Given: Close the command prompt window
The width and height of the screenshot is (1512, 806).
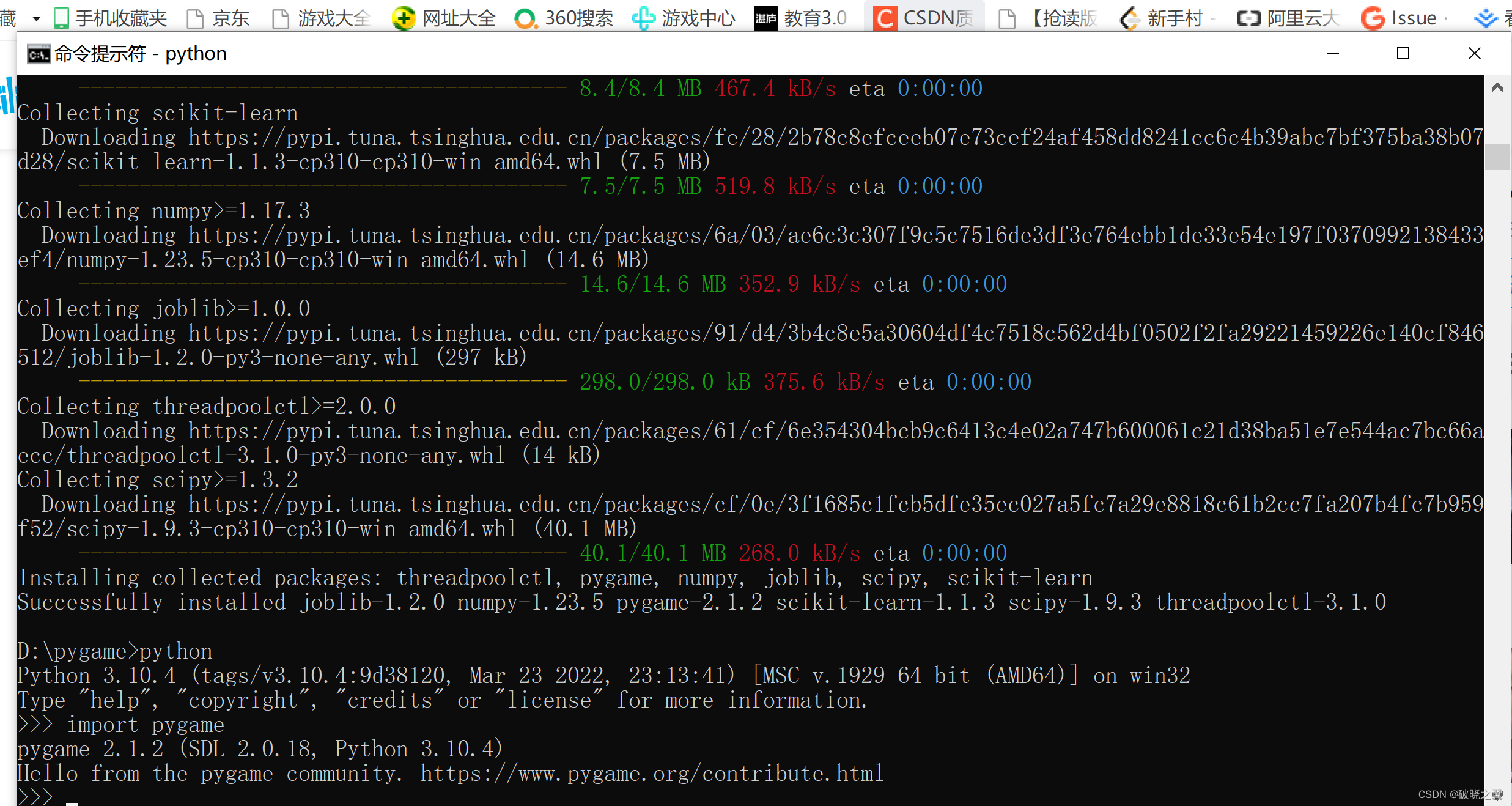Looking at the screenshot, I should coord(1475,54).
